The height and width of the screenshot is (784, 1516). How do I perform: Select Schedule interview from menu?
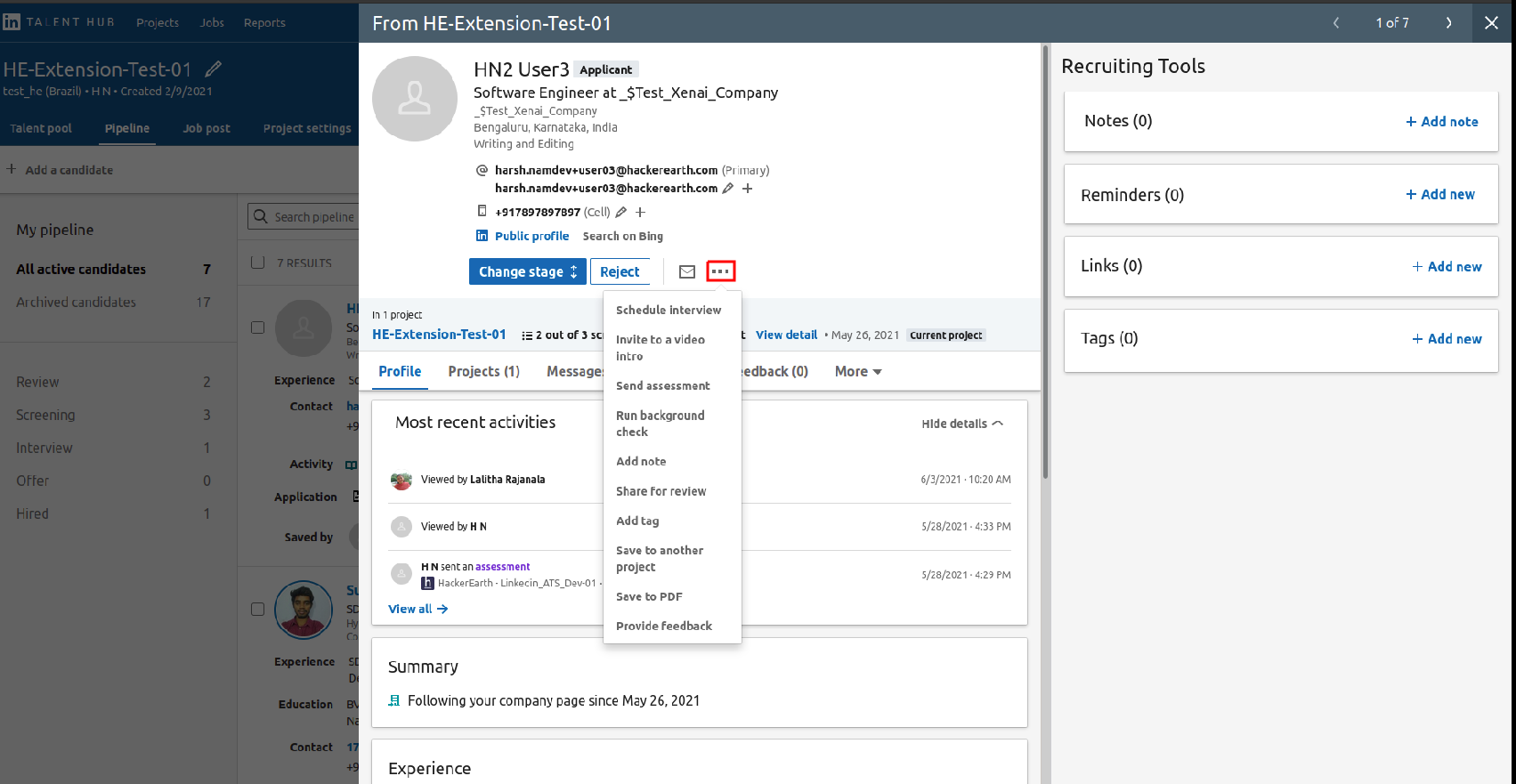tap(669, 310)
